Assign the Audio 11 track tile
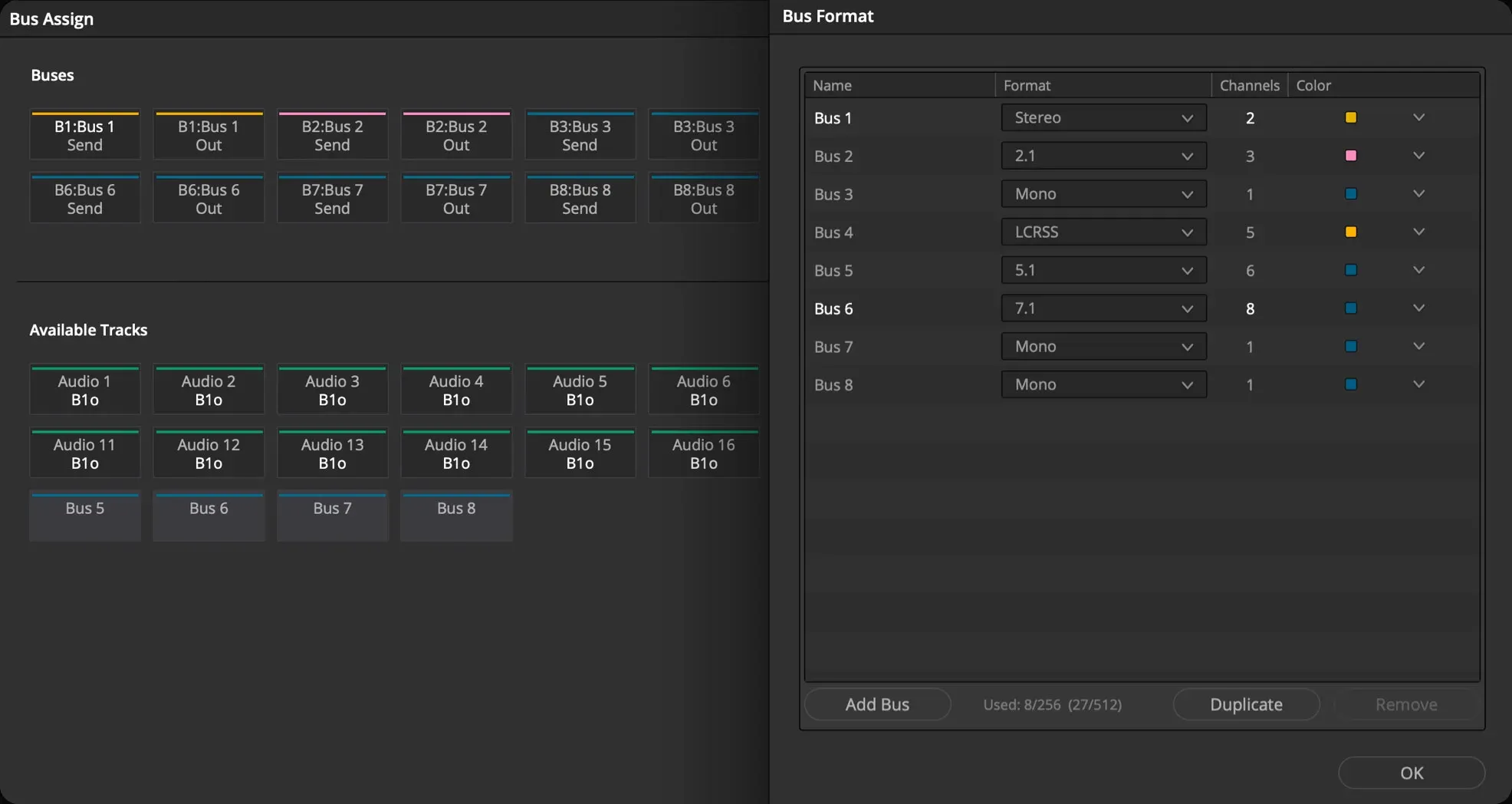 tap(84, 453)
